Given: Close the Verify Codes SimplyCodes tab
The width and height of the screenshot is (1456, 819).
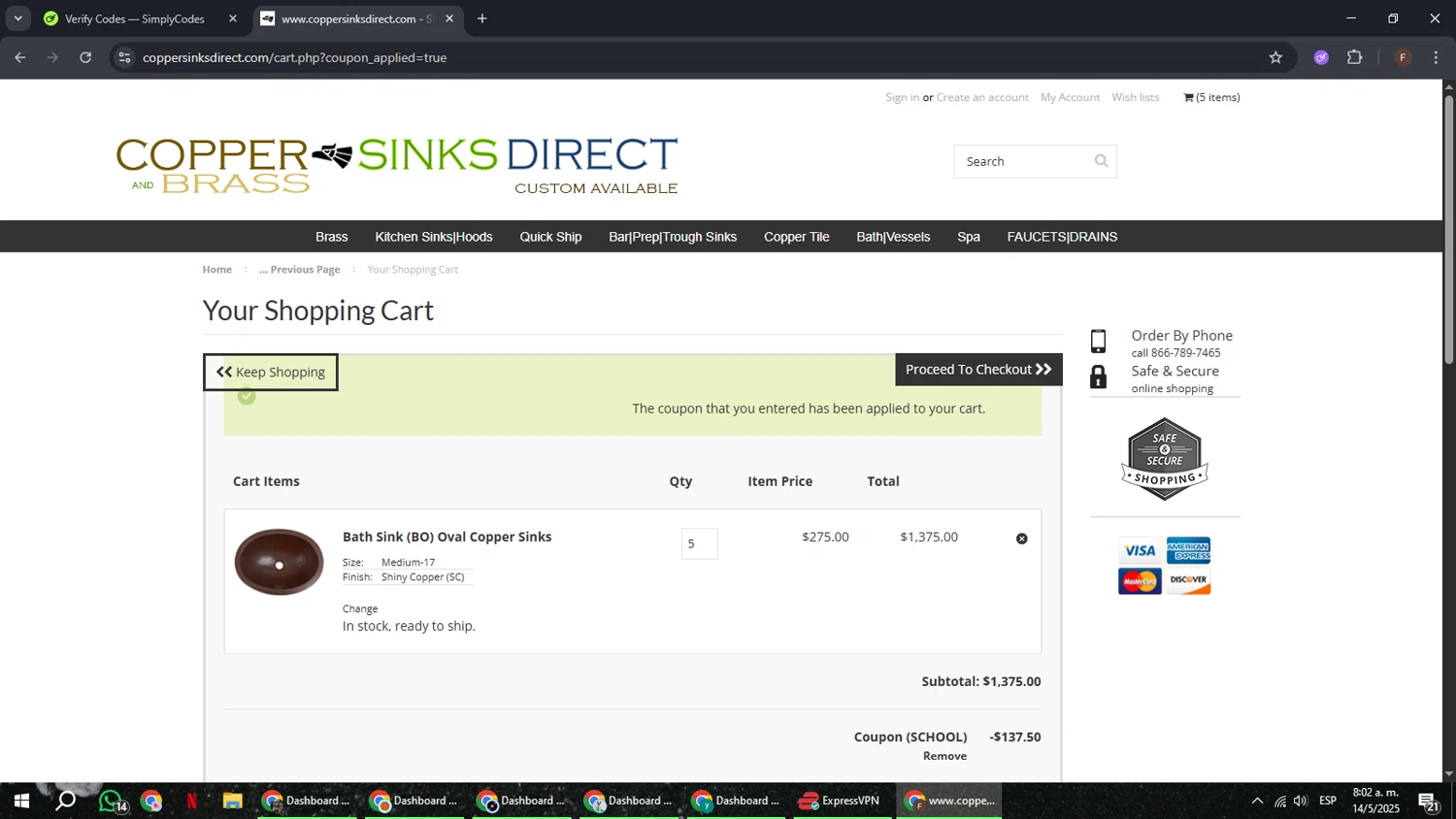Looking at the screenshot, I should [233, 18].
